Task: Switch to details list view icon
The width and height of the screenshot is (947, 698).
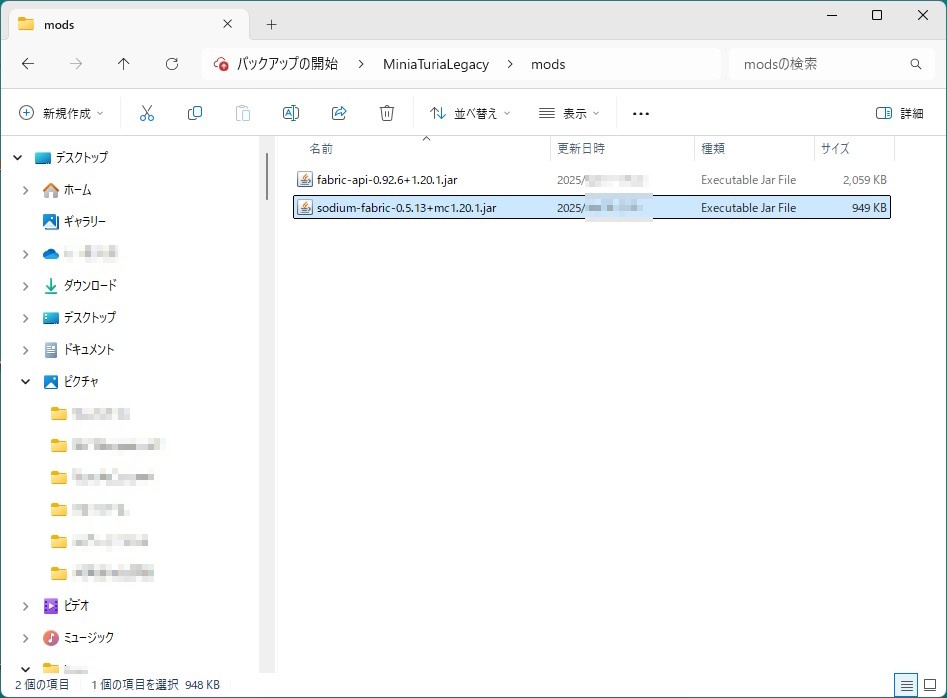Action: (906, 685)
